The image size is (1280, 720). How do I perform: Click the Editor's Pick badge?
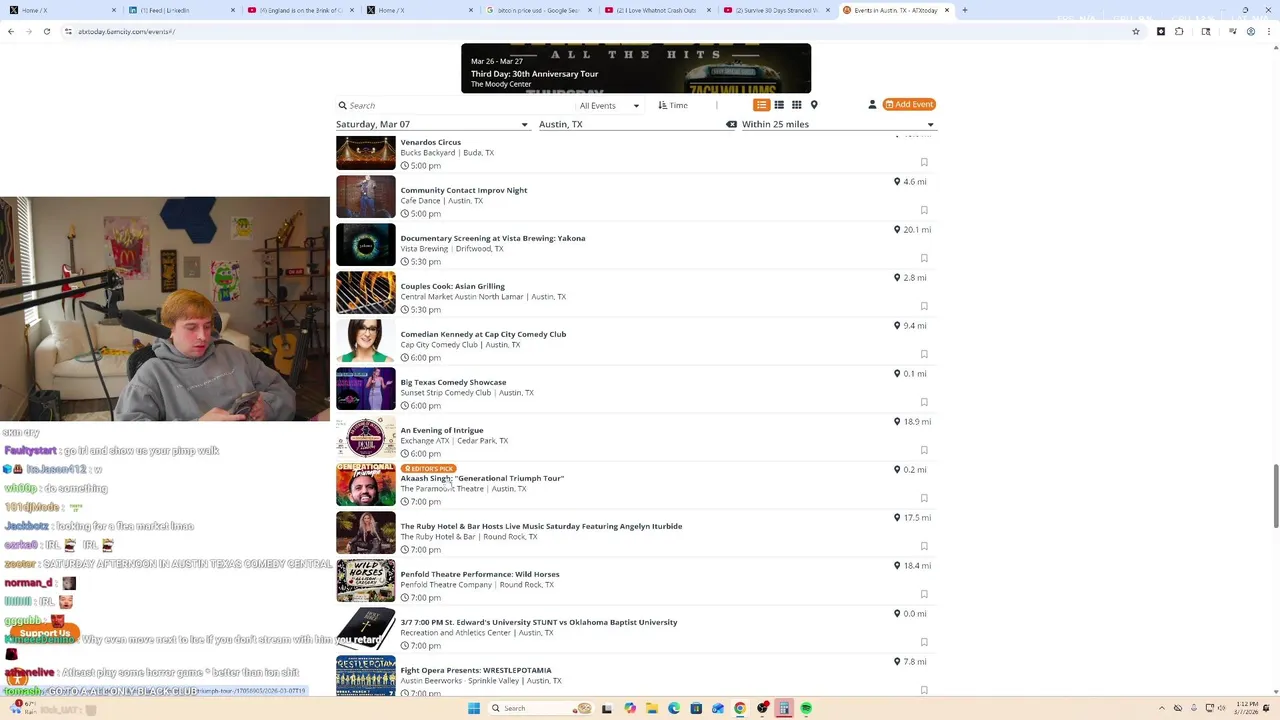point(428,468)
